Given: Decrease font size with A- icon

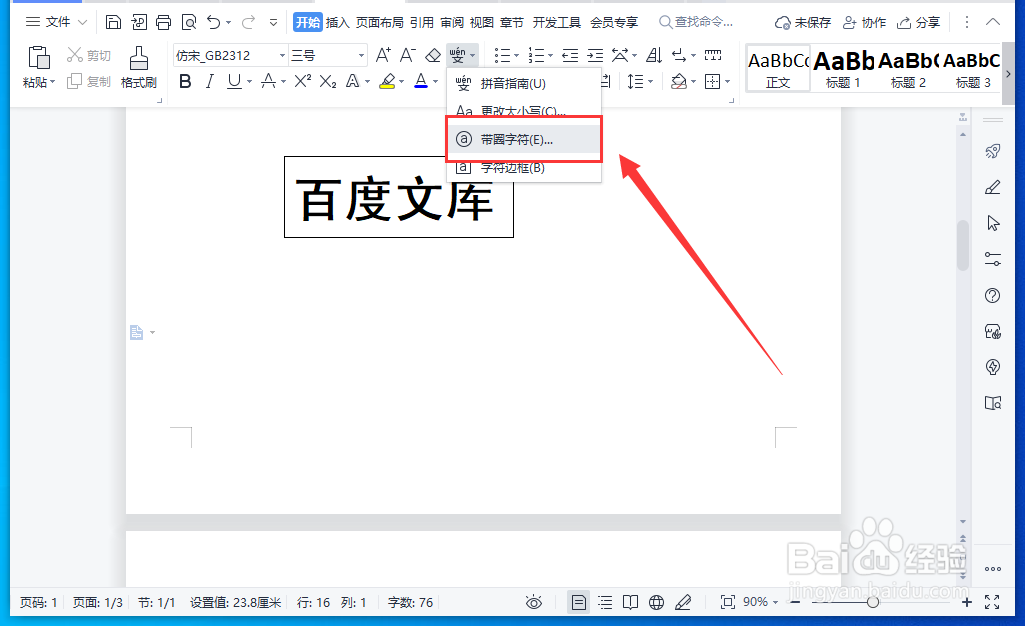Looking at the screenshot, I should coord(407,55).
